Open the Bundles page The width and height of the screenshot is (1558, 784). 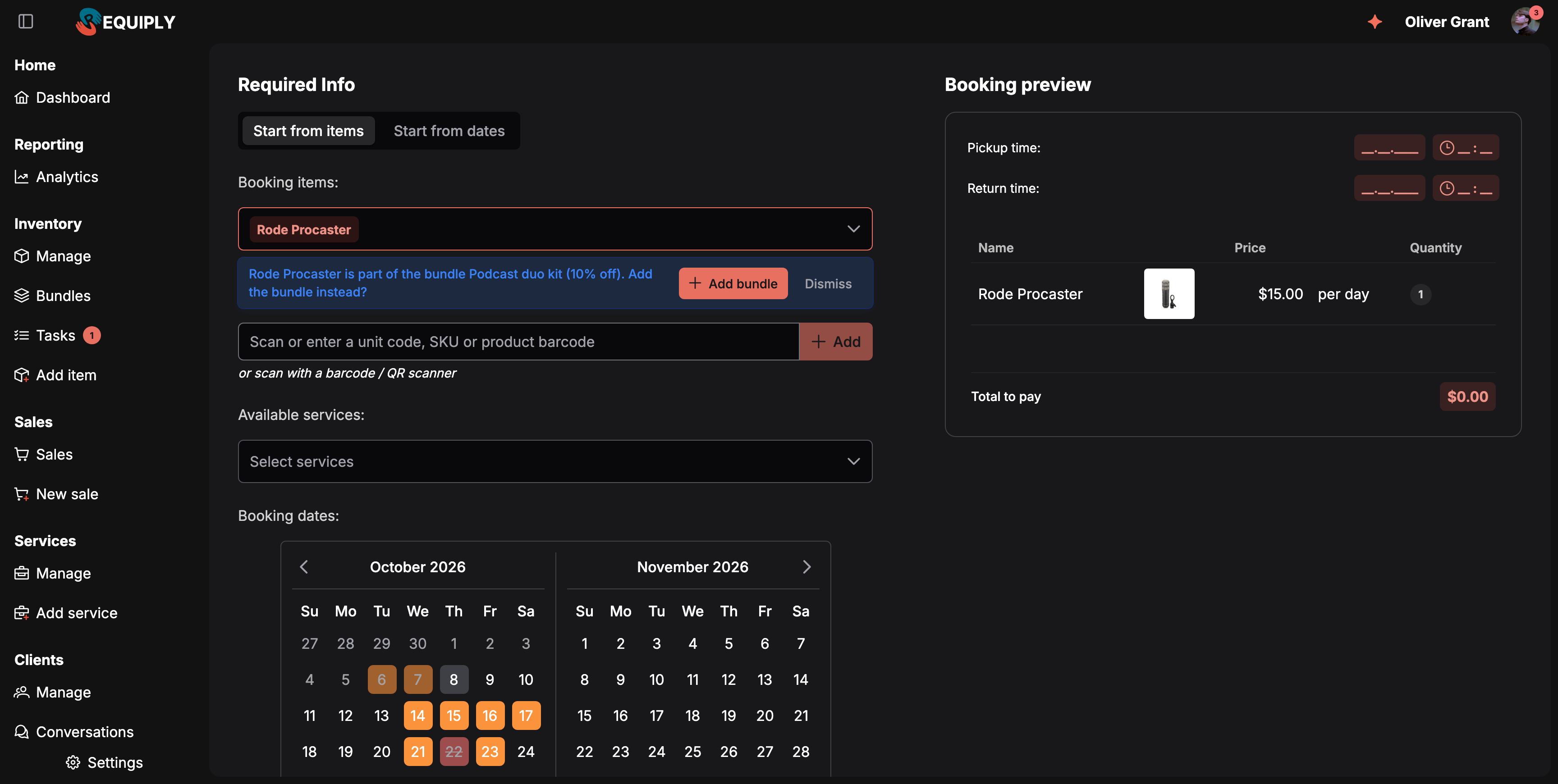(53, 296)
